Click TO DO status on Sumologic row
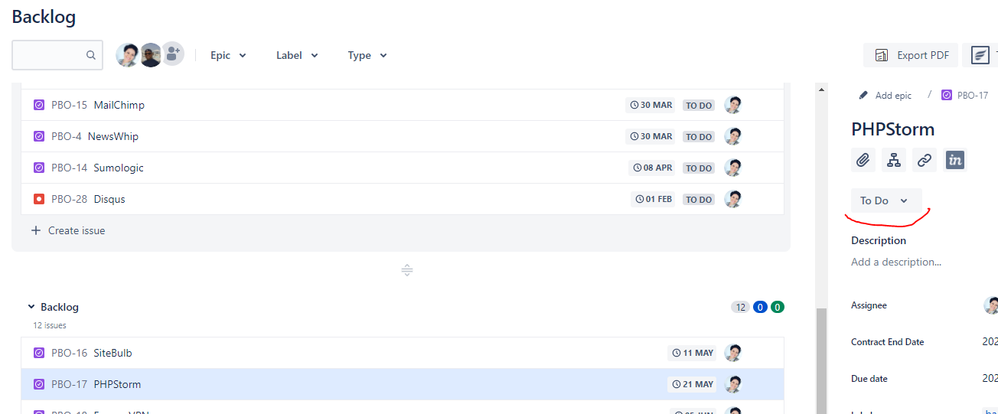The height and width of the screenshot is (414, 998). (x=698, y=169)
